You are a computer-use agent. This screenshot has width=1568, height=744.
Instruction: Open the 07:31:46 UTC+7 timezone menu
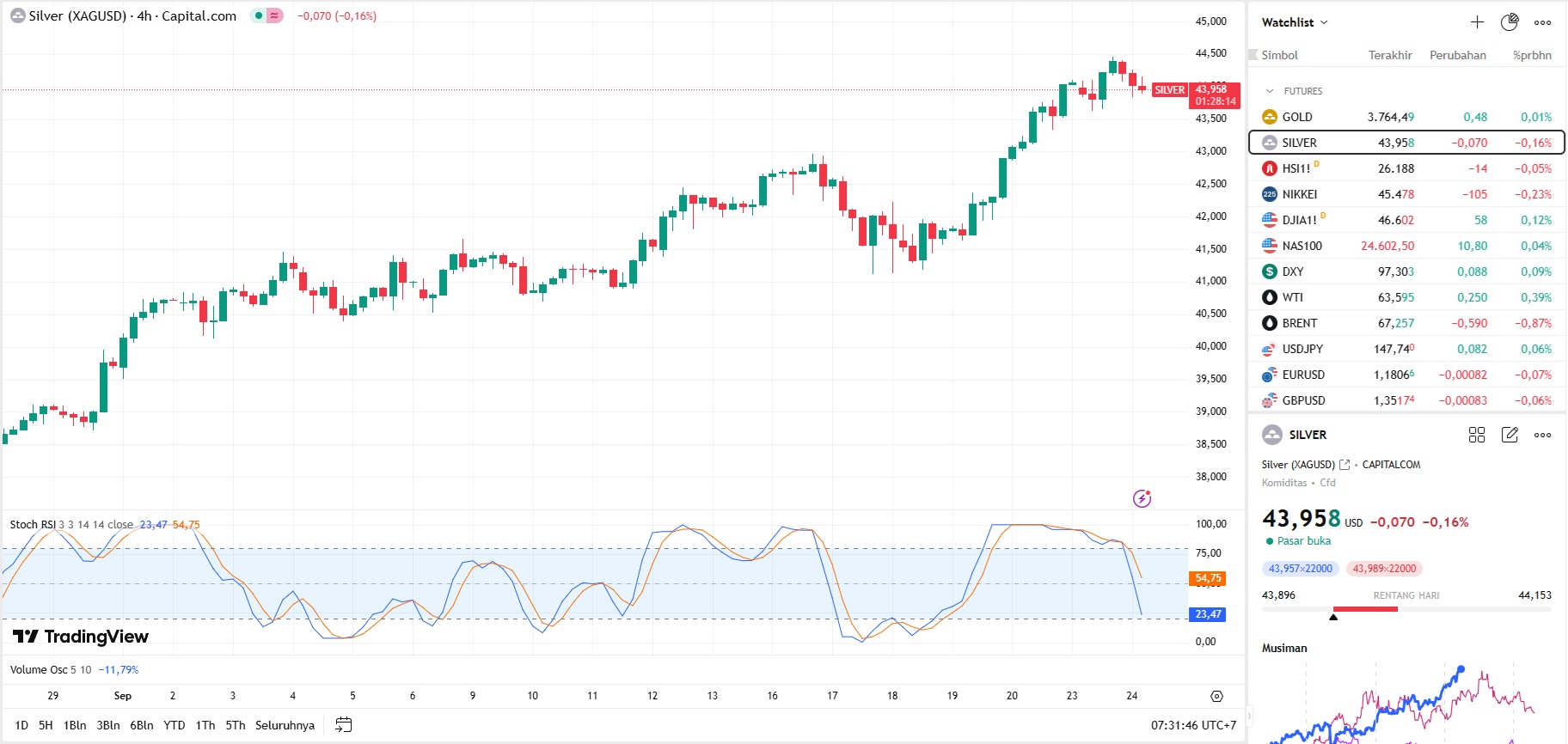tap(1193, 725)
